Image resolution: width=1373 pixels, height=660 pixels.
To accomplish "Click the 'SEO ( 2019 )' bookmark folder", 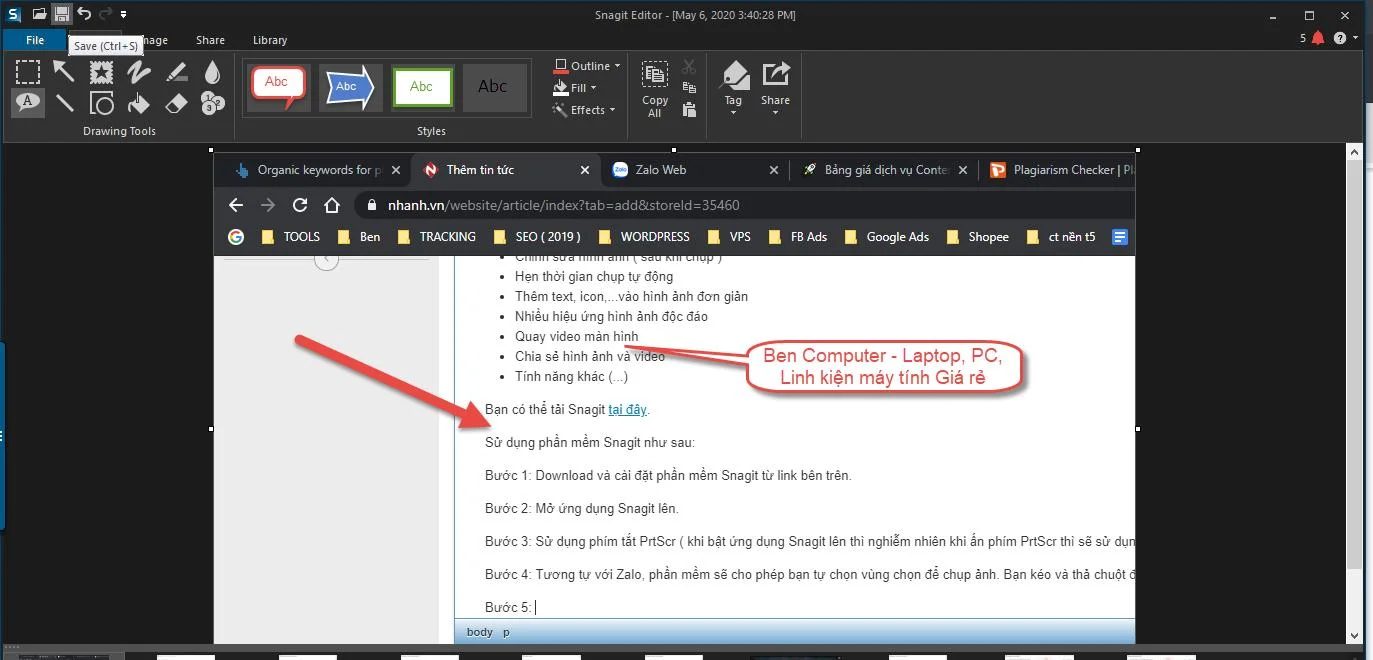I will pos(537,237).
